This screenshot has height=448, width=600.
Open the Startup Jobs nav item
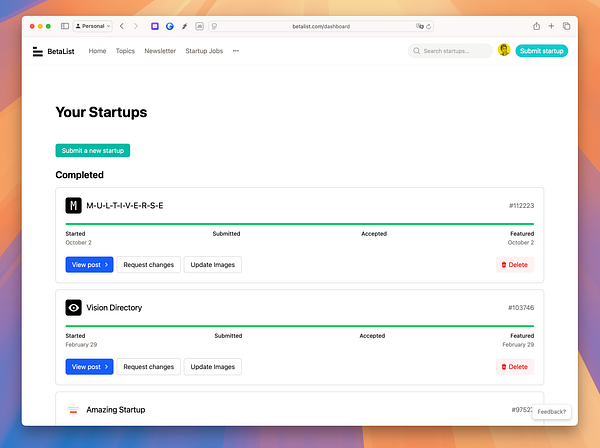[x=204, y=51]
